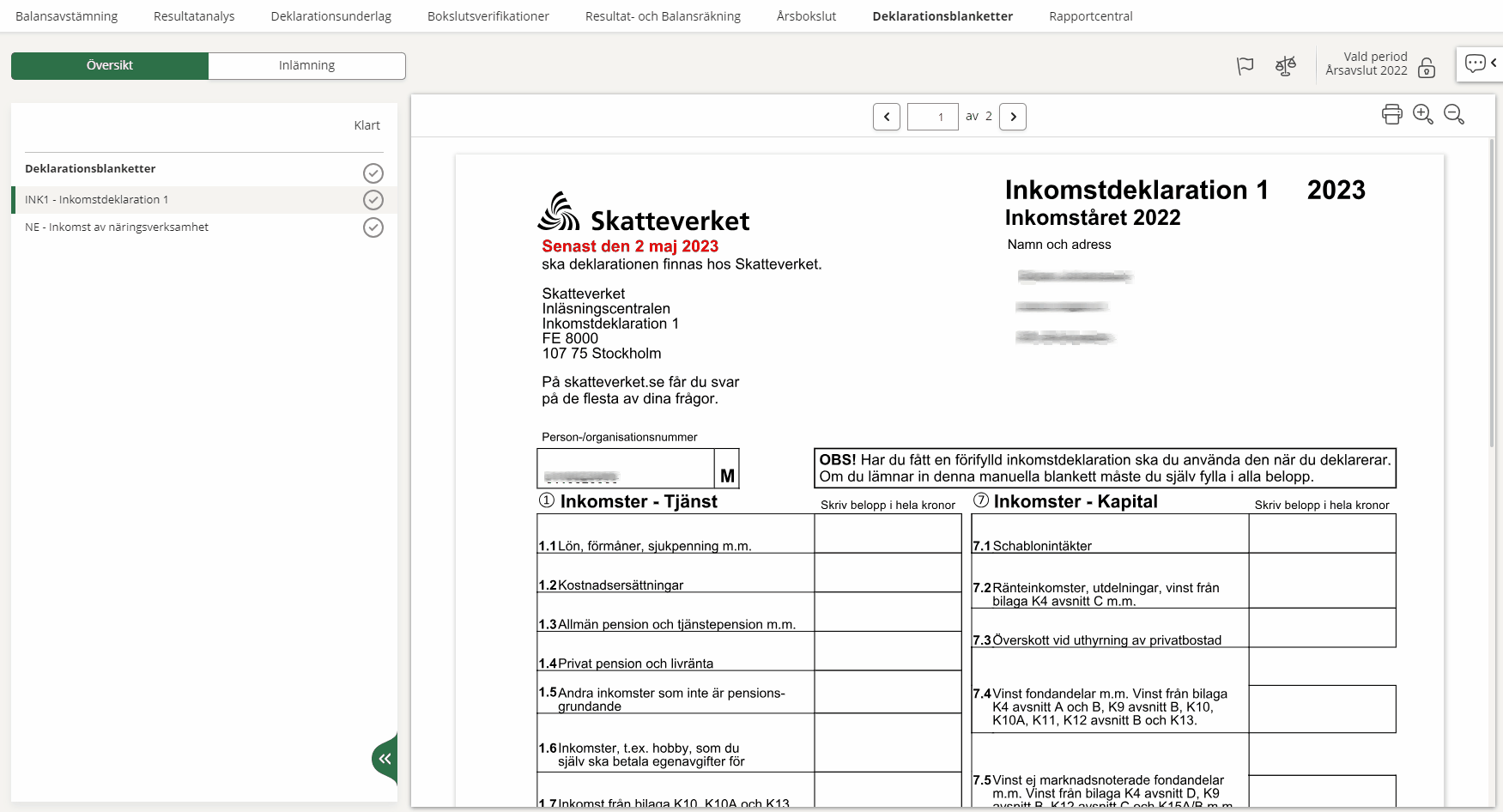
Task: Zoom in on the document
Action: (x=1422, y=114)
